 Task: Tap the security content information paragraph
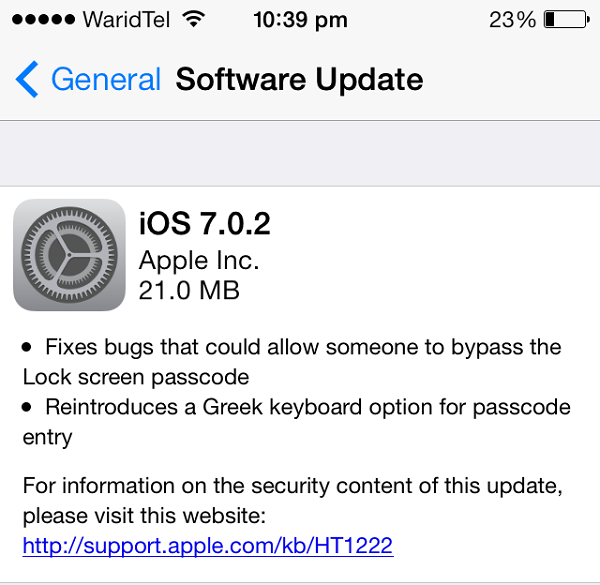point(293,500)
